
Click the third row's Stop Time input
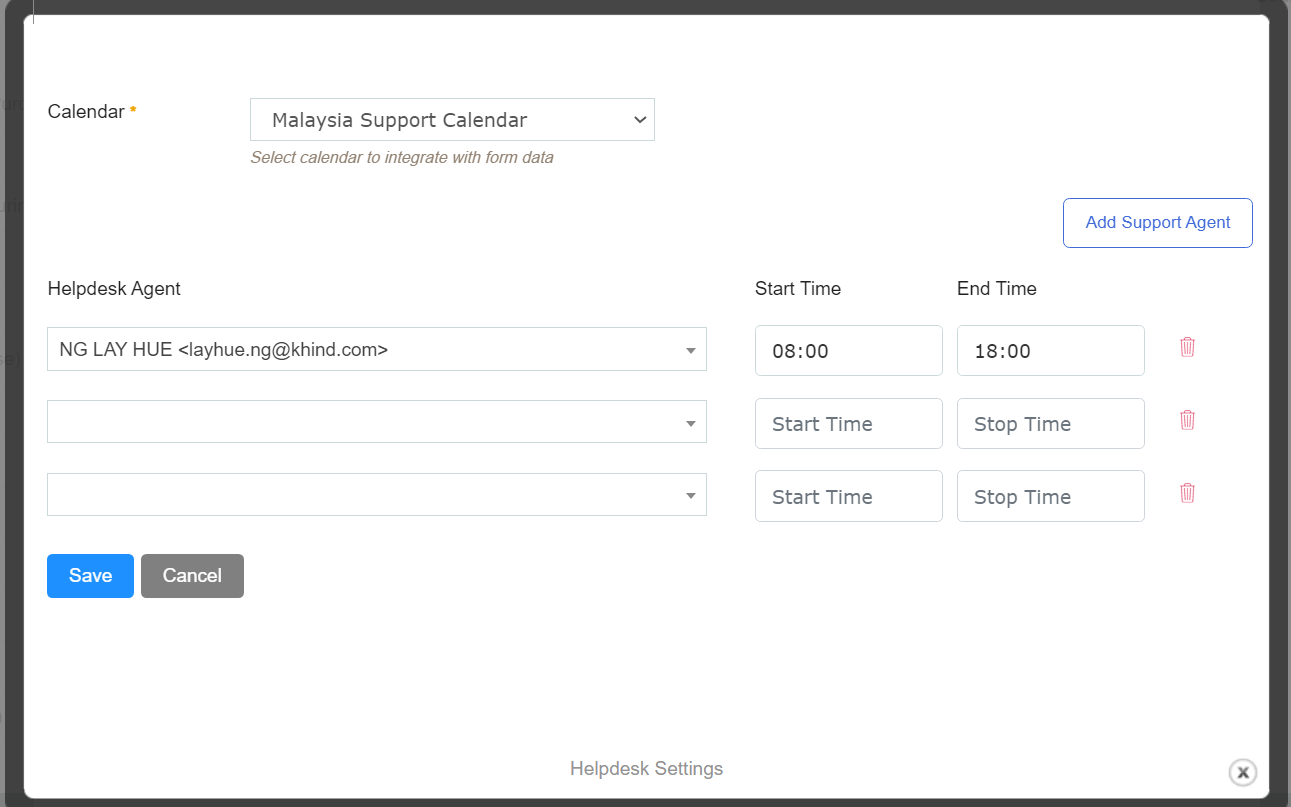pos(1050,497)
